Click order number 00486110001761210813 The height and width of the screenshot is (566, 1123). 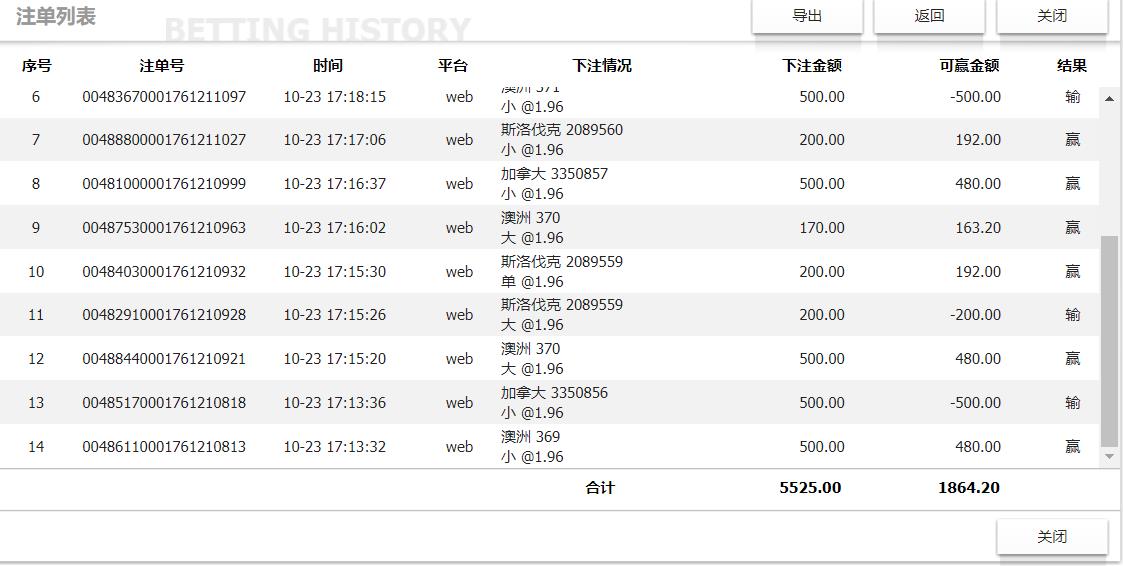click(164, 447)
